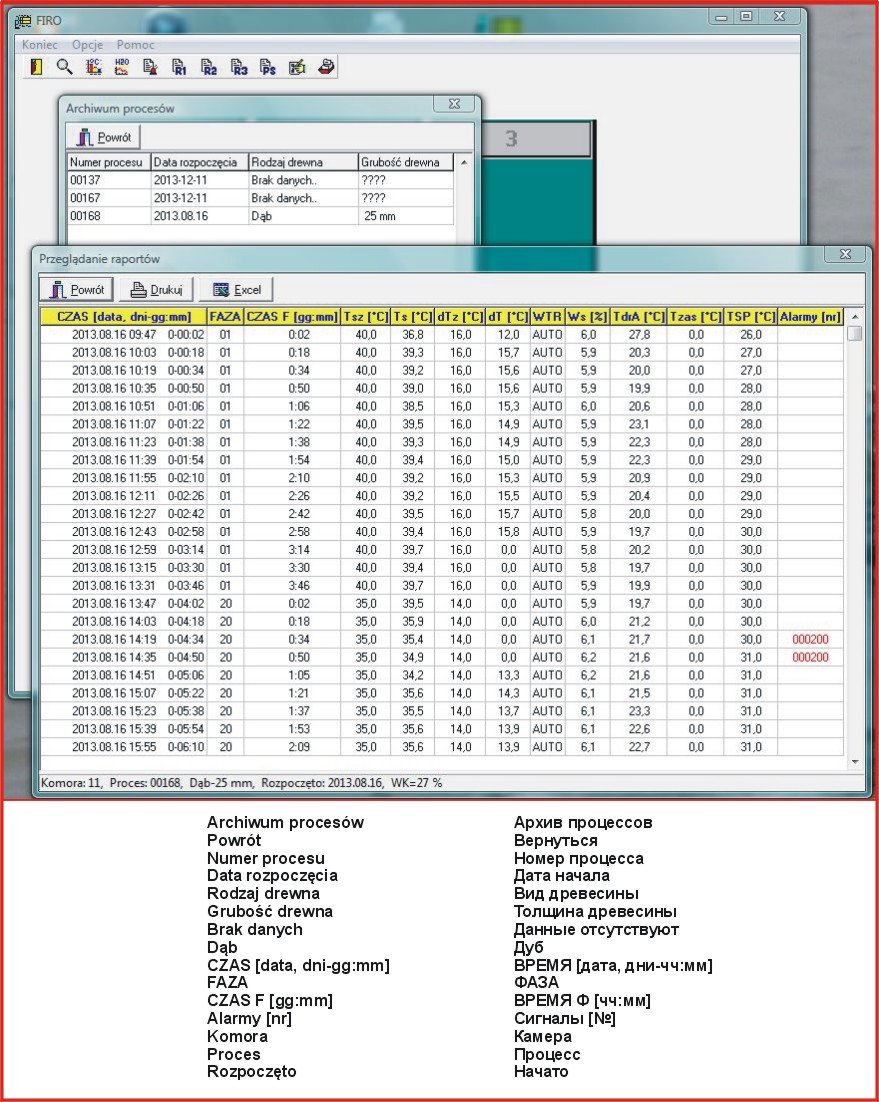Open the R1 report icon
Viewport: 879px width, 1102px height.
pyautogui.click(x=180, y=67)
